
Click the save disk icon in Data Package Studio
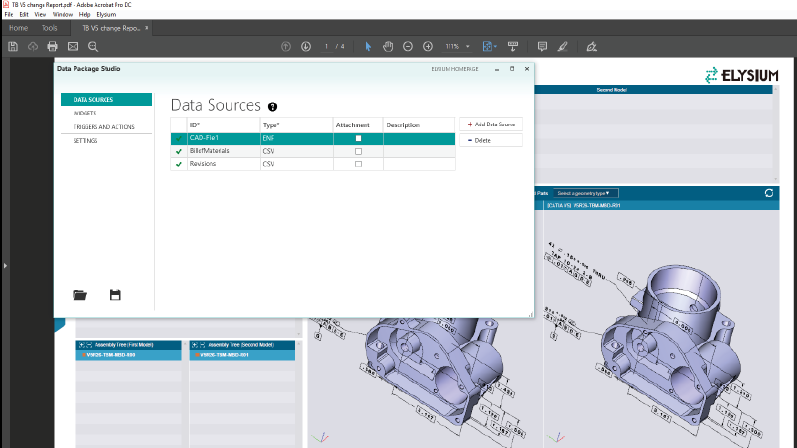(115, 295)
